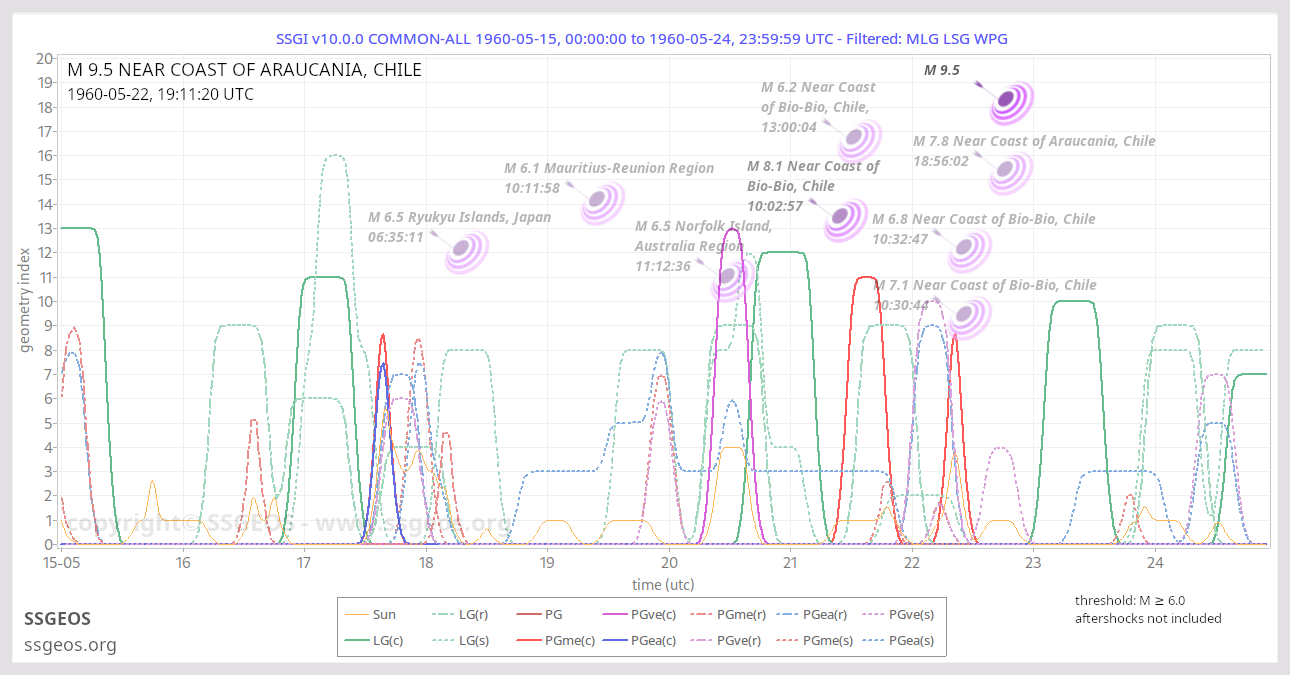1290x675 pixels.
Task: Toggle the Sun series in the legend
Action: pos(369,615)
